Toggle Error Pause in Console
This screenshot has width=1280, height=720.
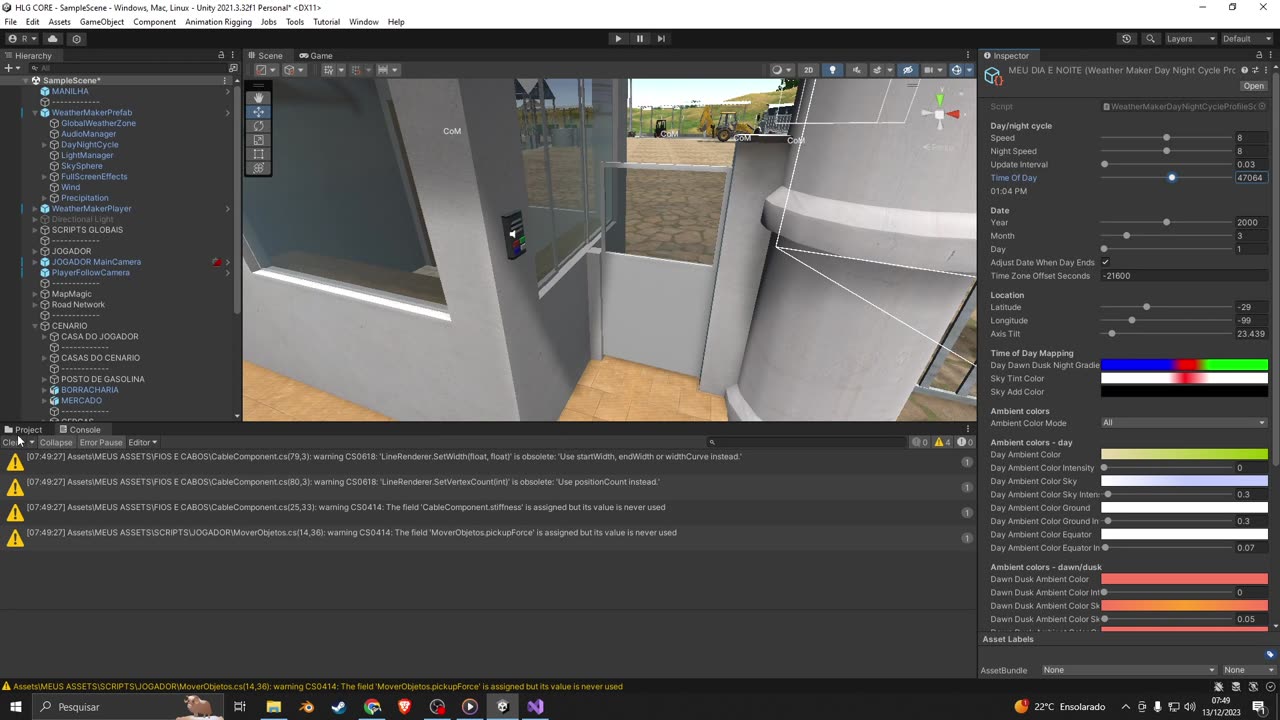[x=101, y=442]
